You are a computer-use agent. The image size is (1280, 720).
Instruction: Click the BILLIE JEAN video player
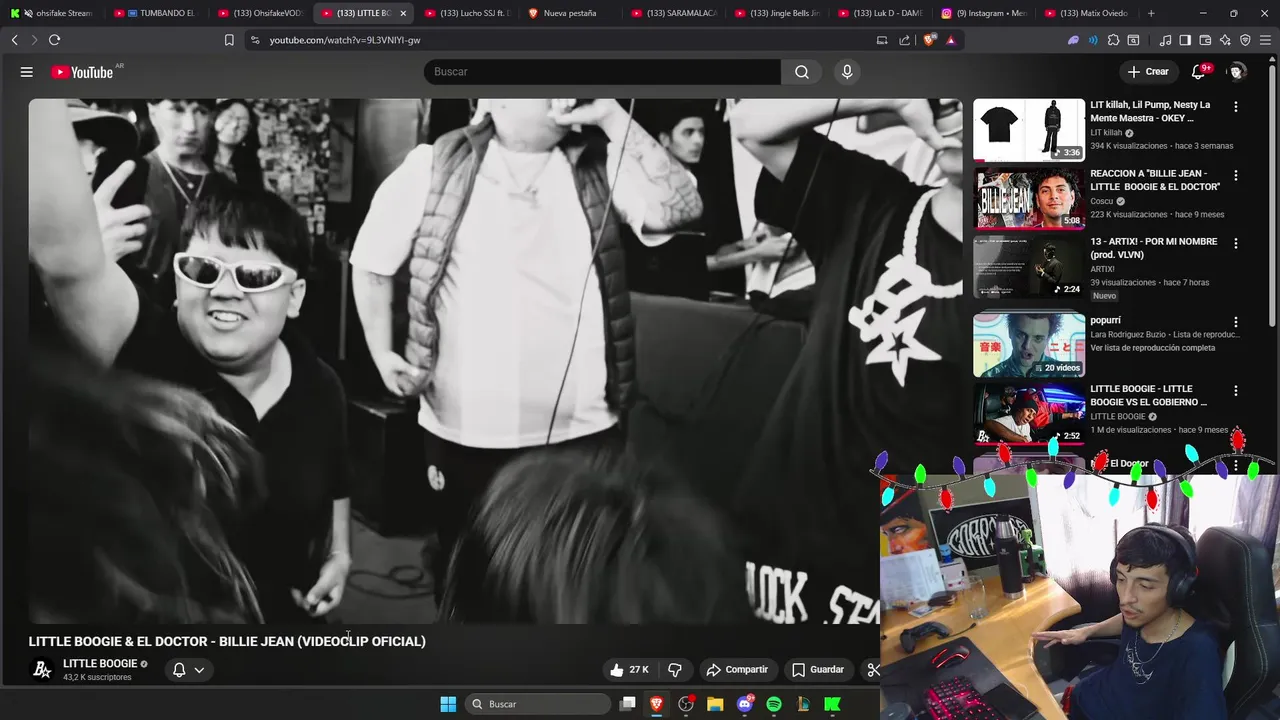pos(495,361)
